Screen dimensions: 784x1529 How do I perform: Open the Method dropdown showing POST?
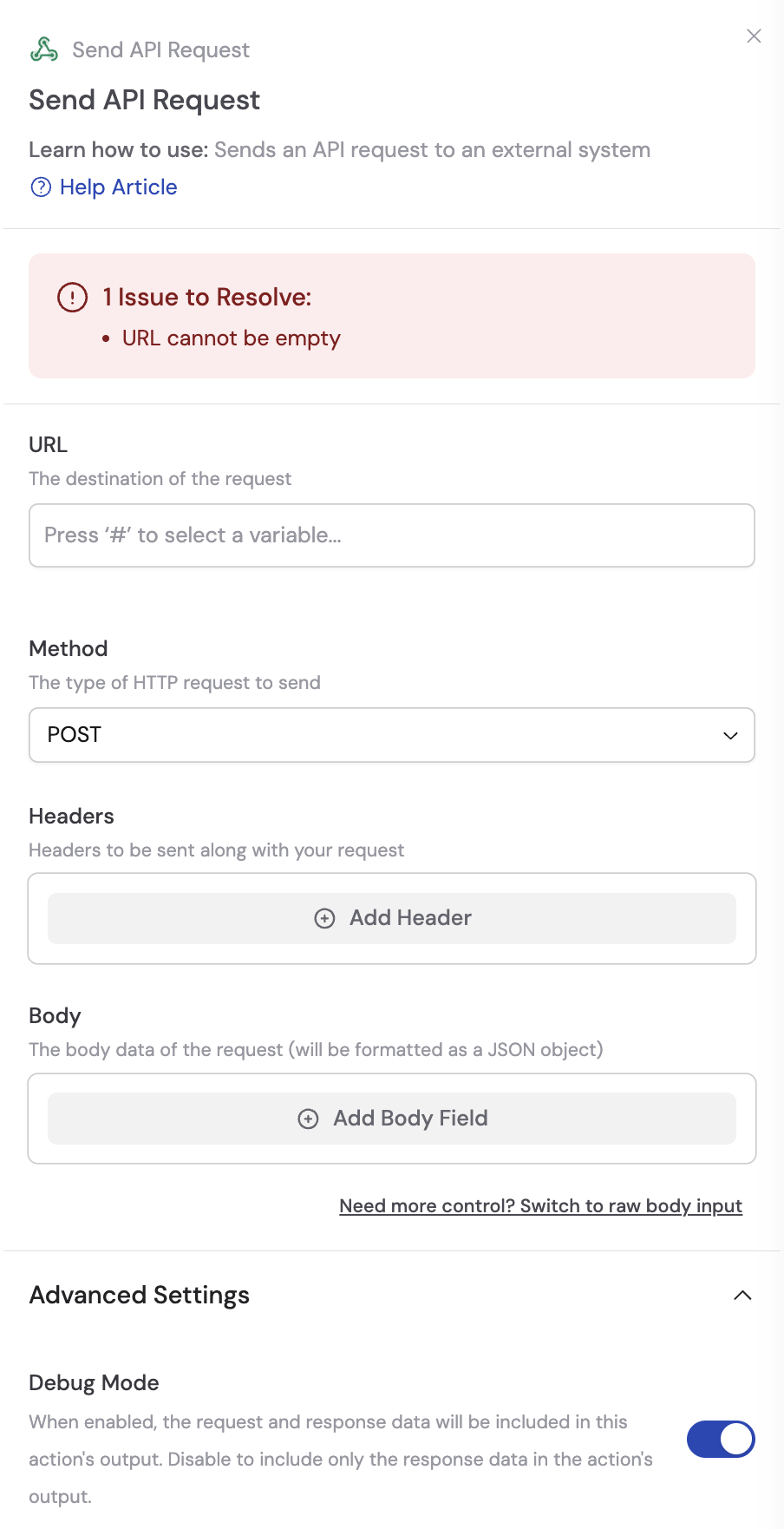pyautogui.click(x=392, y=735)
